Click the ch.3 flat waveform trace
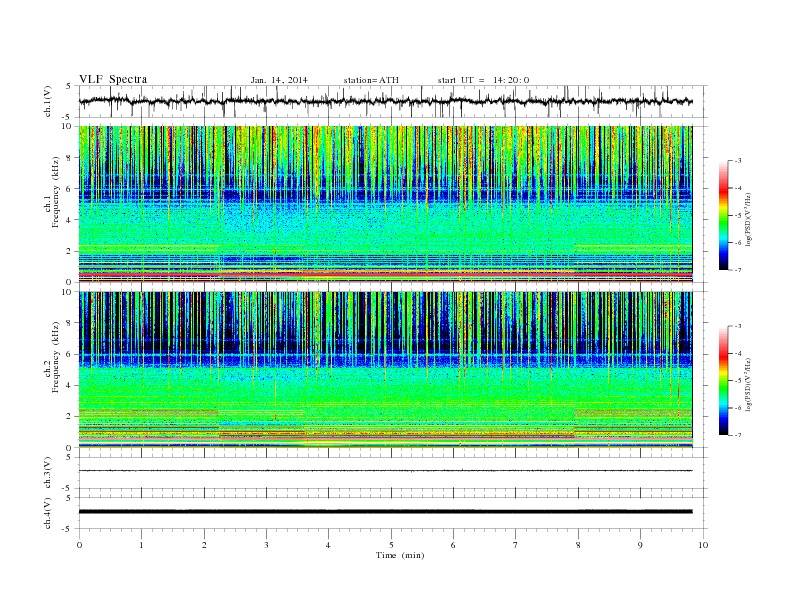 pyautogui.click(x=385, y=471)
